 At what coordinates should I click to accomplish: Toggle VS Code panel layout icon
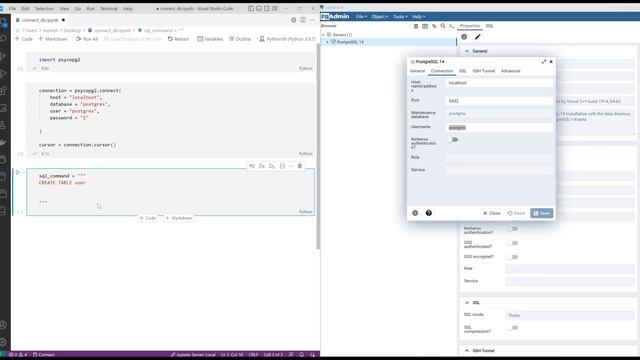pos(259,8)
